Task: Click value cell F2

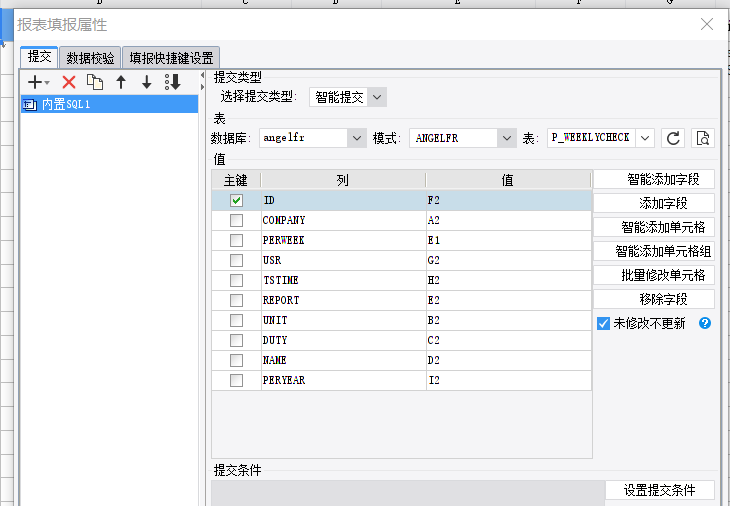Action: point(509,200)
